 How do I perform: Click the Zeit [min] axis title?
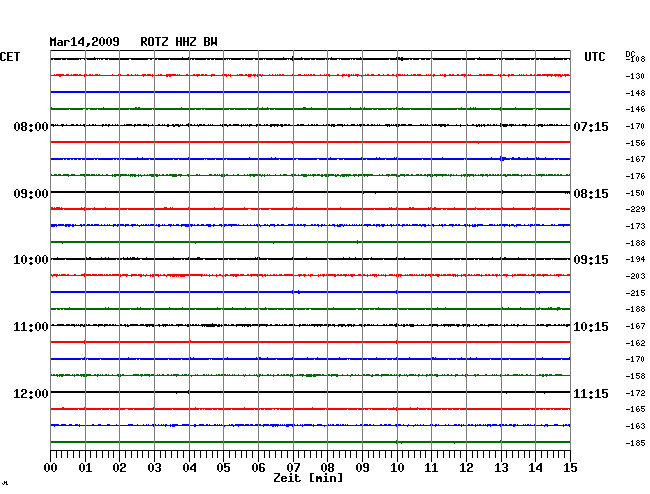coord(308,478)
